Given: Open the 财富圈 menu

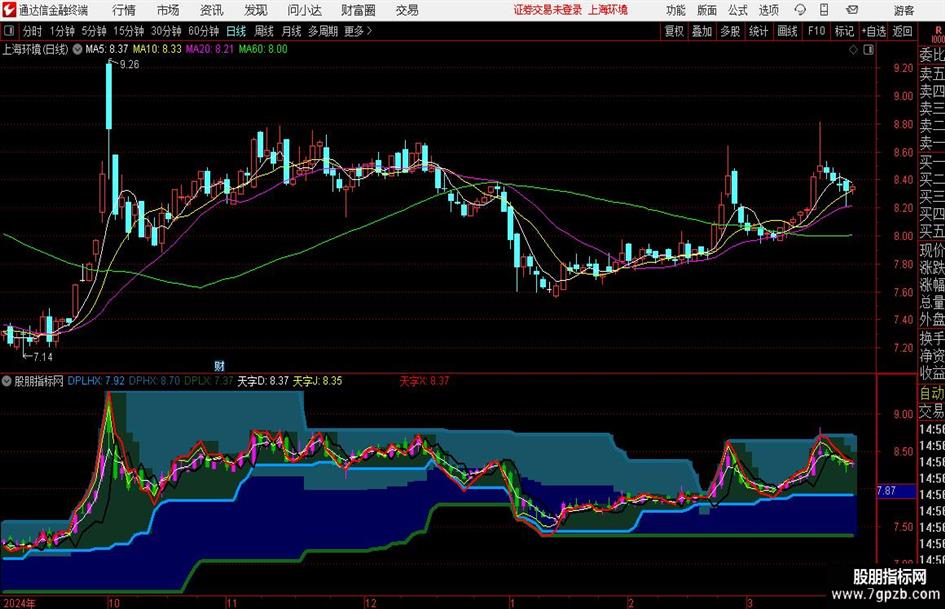Looking at the screenshot, I should pos(358,10).
